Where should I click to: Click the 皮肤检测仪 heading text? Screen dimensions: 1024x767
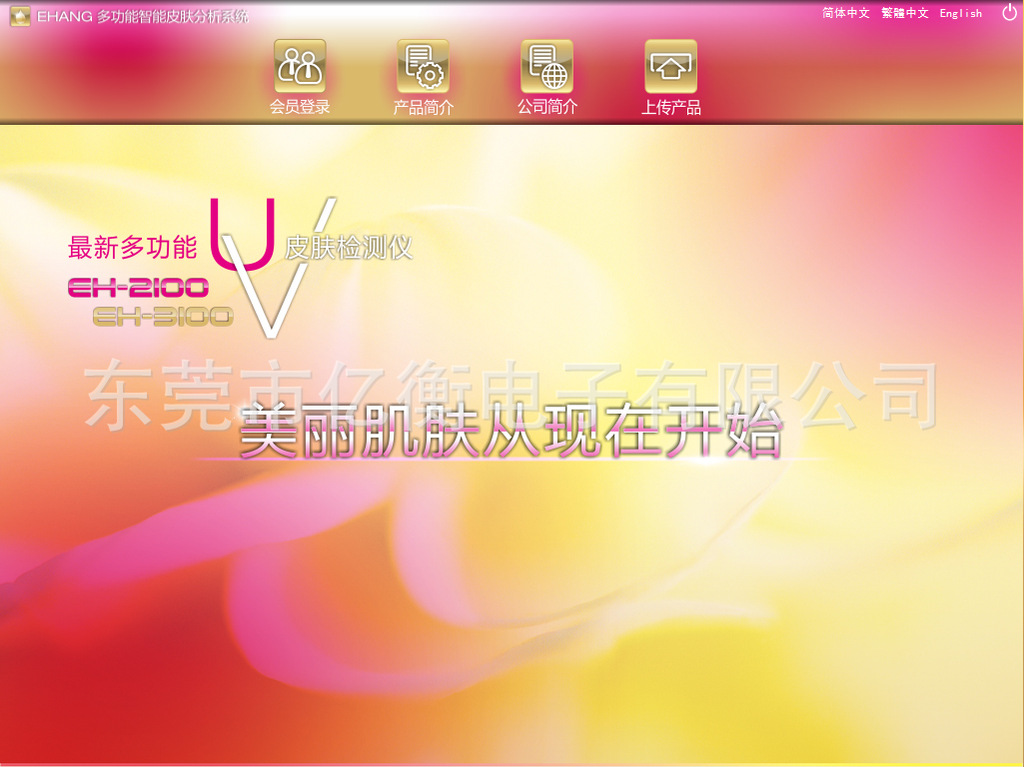[x=349, y=247]
